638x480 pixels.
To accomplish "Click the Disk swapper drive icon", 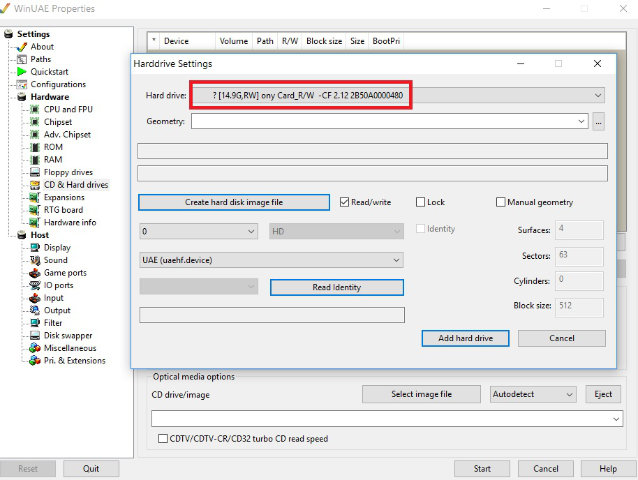I will coord(35,336).
